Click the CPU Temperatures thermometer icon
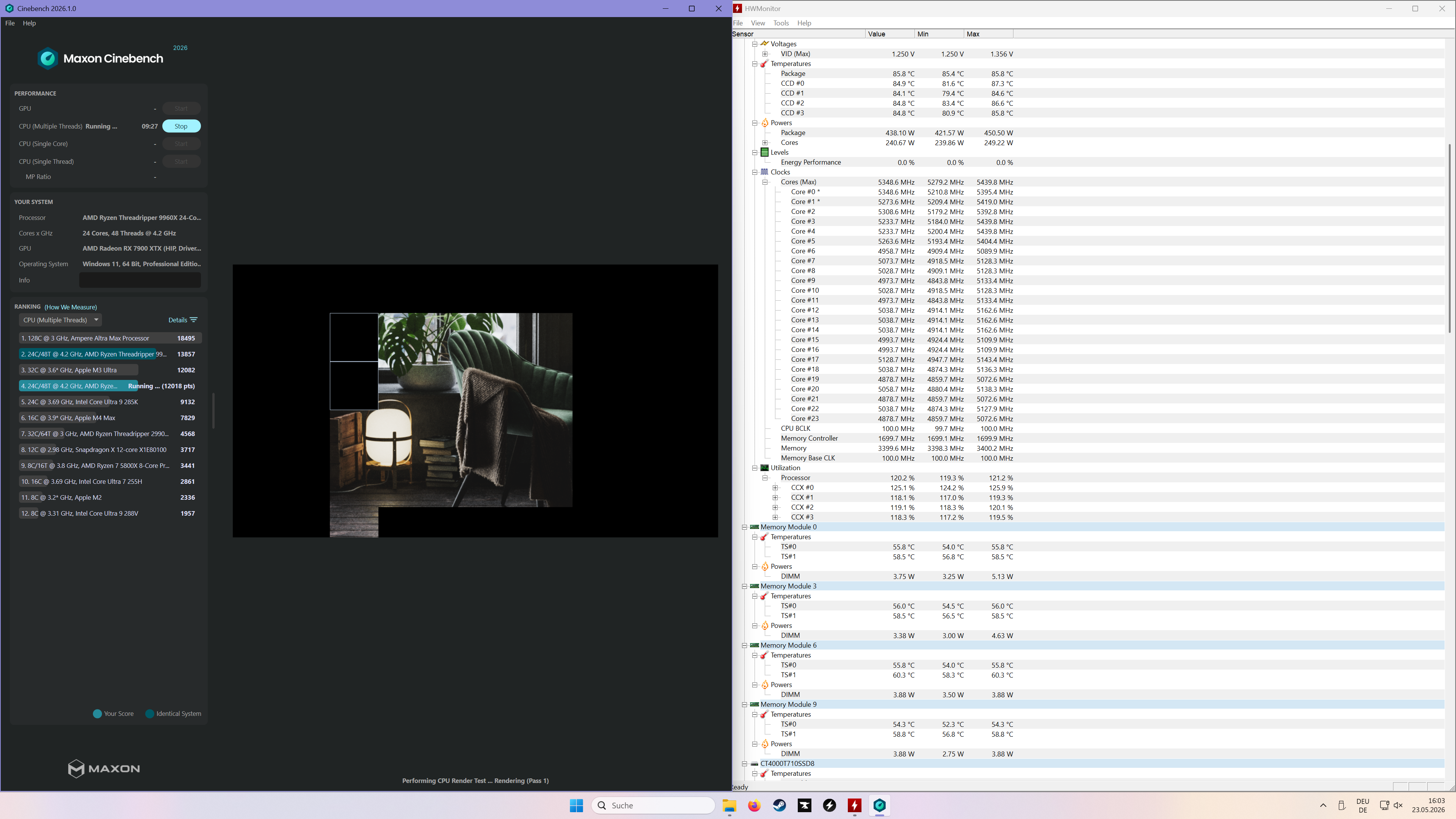This screenshot has width=1456, height=819. coord(765,63)
